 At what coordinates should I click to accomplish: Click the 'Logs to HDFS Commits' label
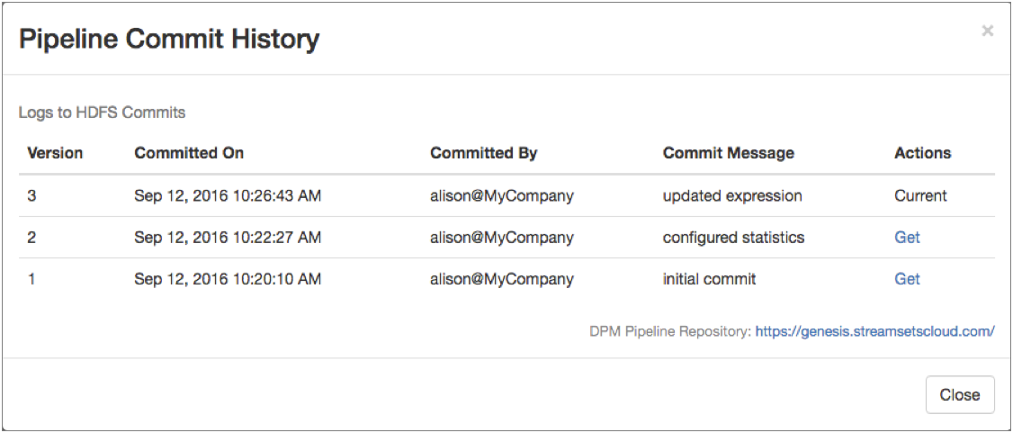tap(102, 113)
